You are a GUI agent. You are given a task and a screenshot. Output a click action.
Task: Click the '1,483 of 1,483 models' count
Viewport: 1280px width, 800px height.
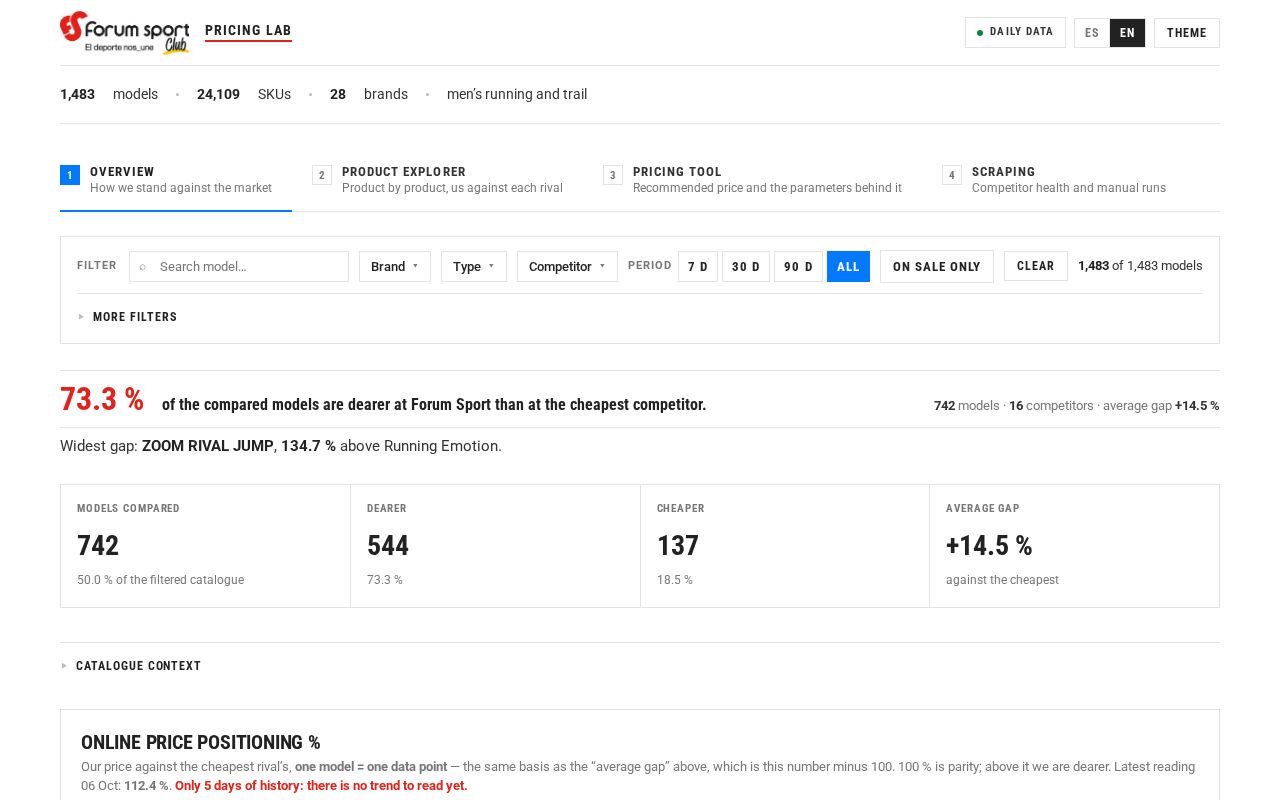pos(1140,266)
